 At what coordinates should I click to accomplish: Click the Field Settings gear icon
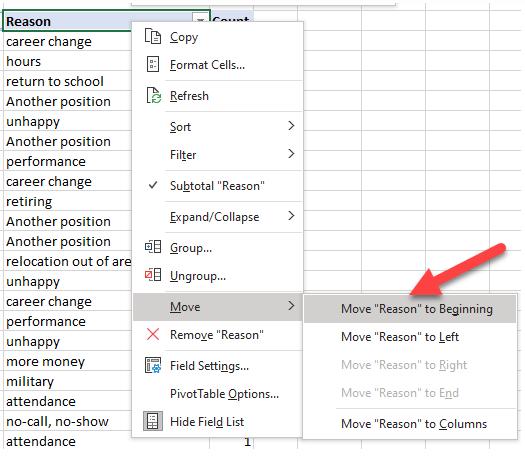[153, 365]
